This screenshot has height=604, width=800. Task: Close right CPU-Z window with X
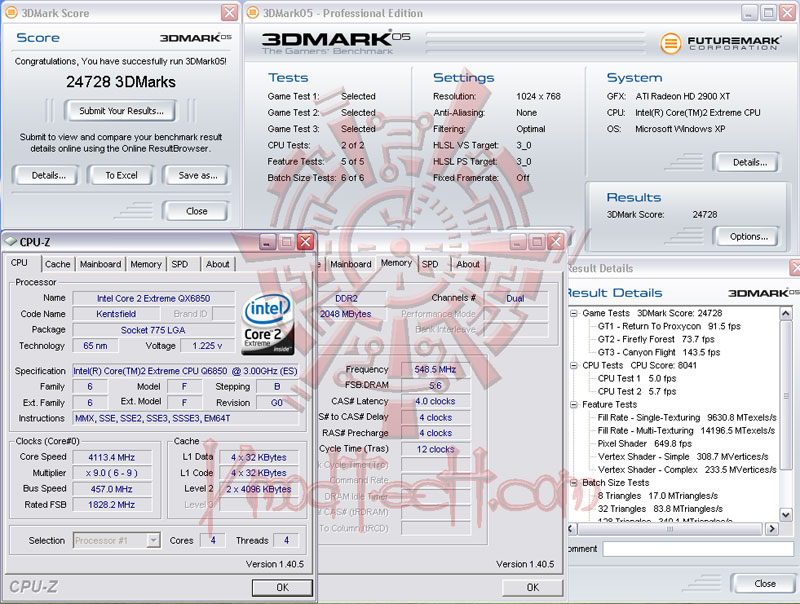(556, 242)
